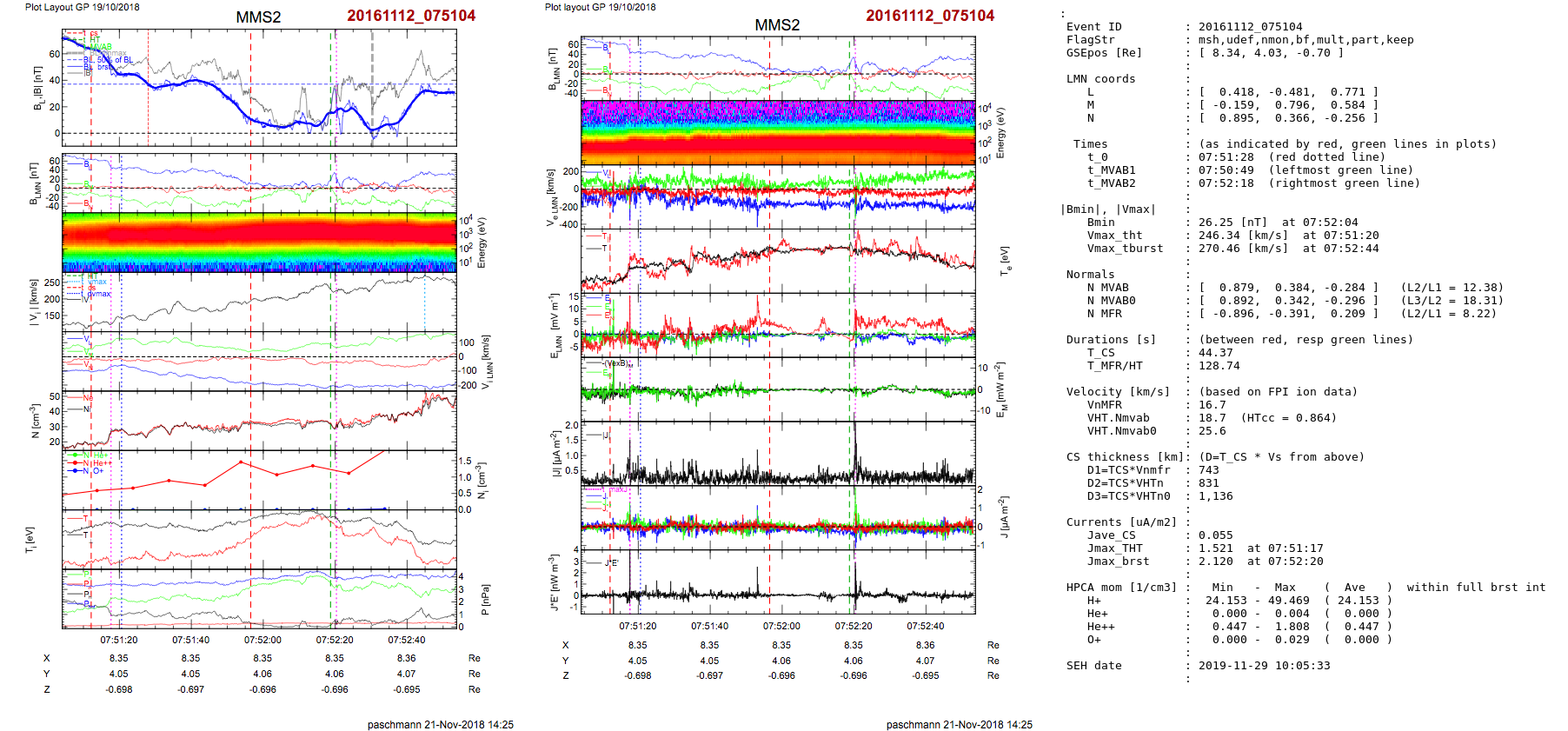Click the t_MVAB1 time entry 07:50:49
Image resolution: width=1568 pixels, height=731 pixels.
click(x=1226, y=170)
